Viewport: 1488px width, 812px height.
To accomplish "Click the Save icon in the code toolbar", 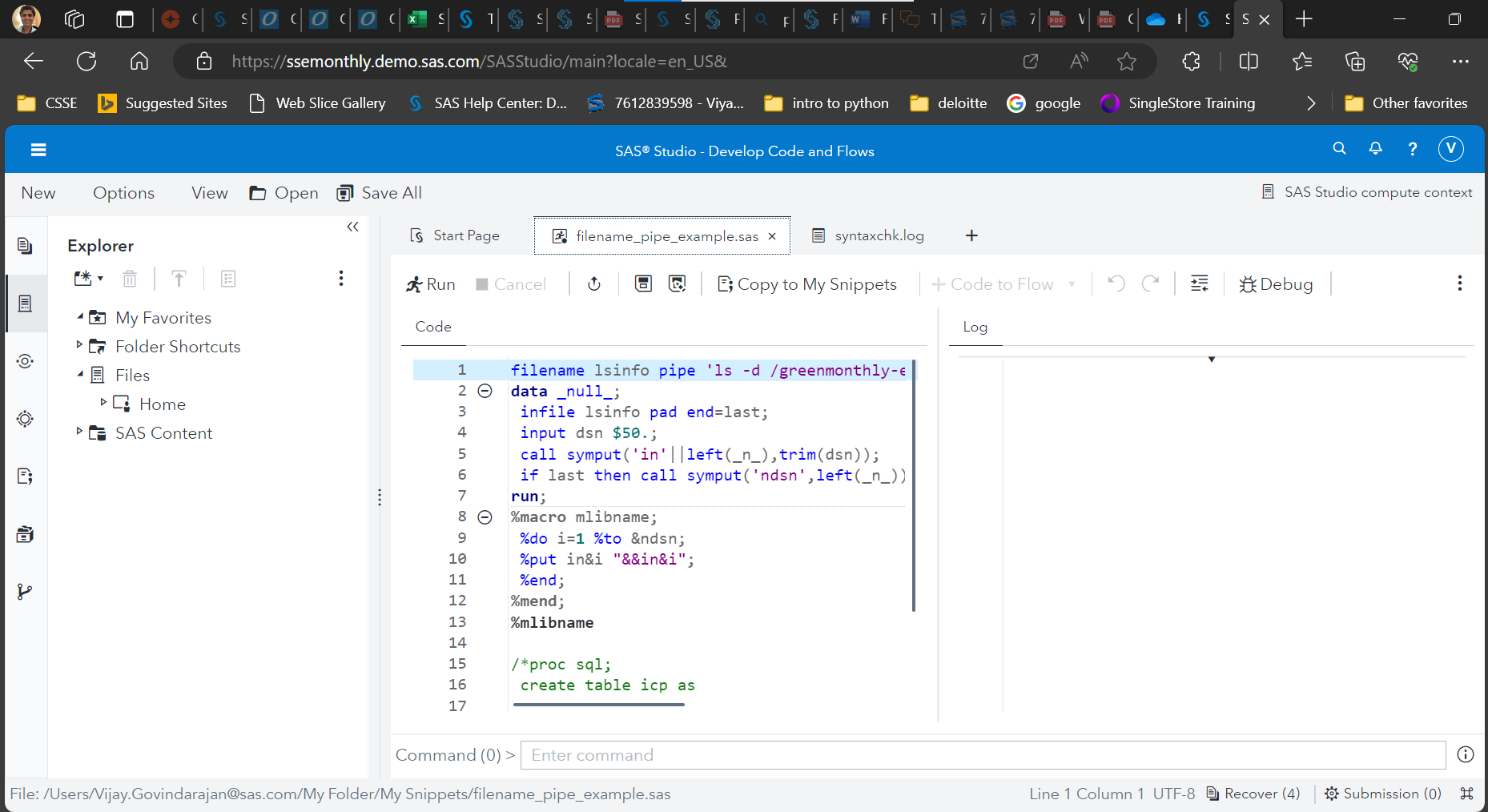I will (643, 283).
